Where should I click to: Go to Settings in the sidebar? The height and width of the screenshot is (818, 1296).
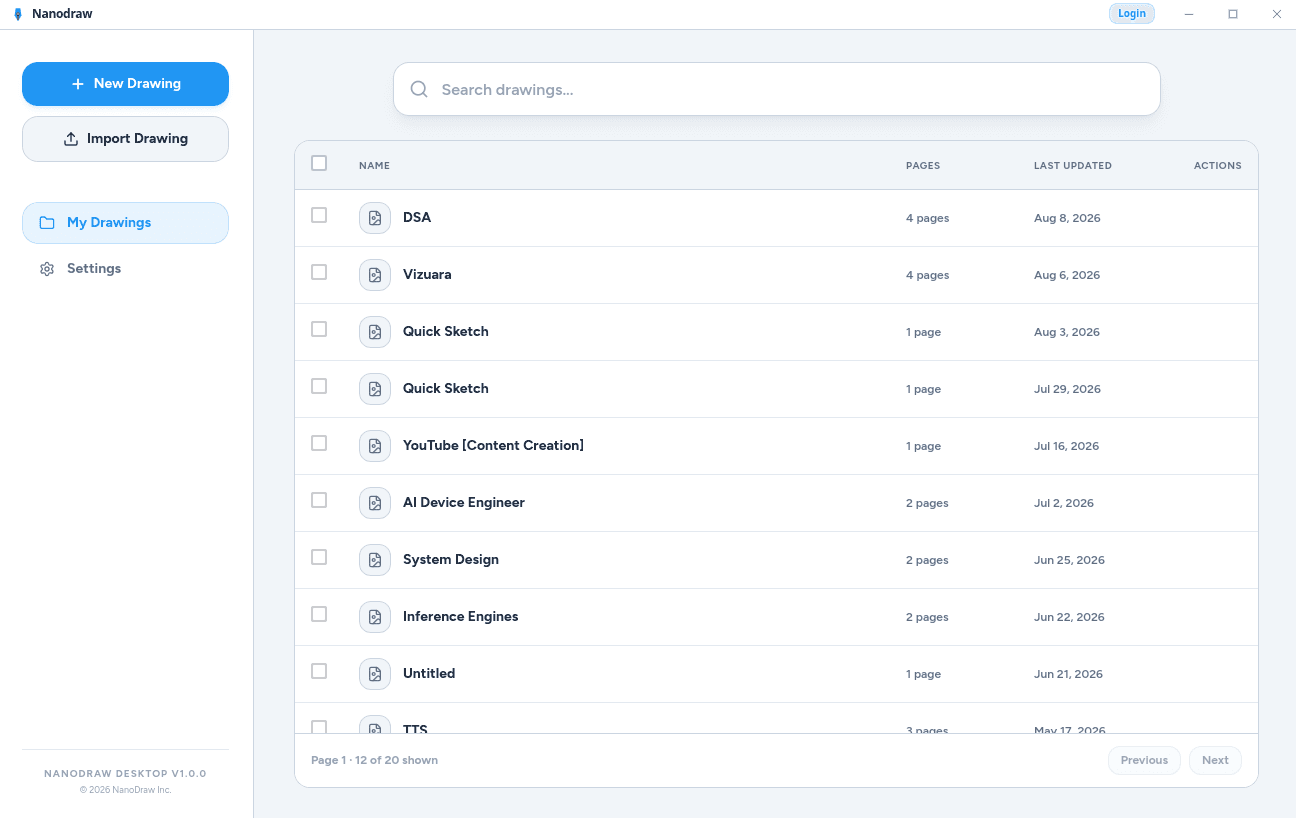pyautogui.click(x=125, y=269)
